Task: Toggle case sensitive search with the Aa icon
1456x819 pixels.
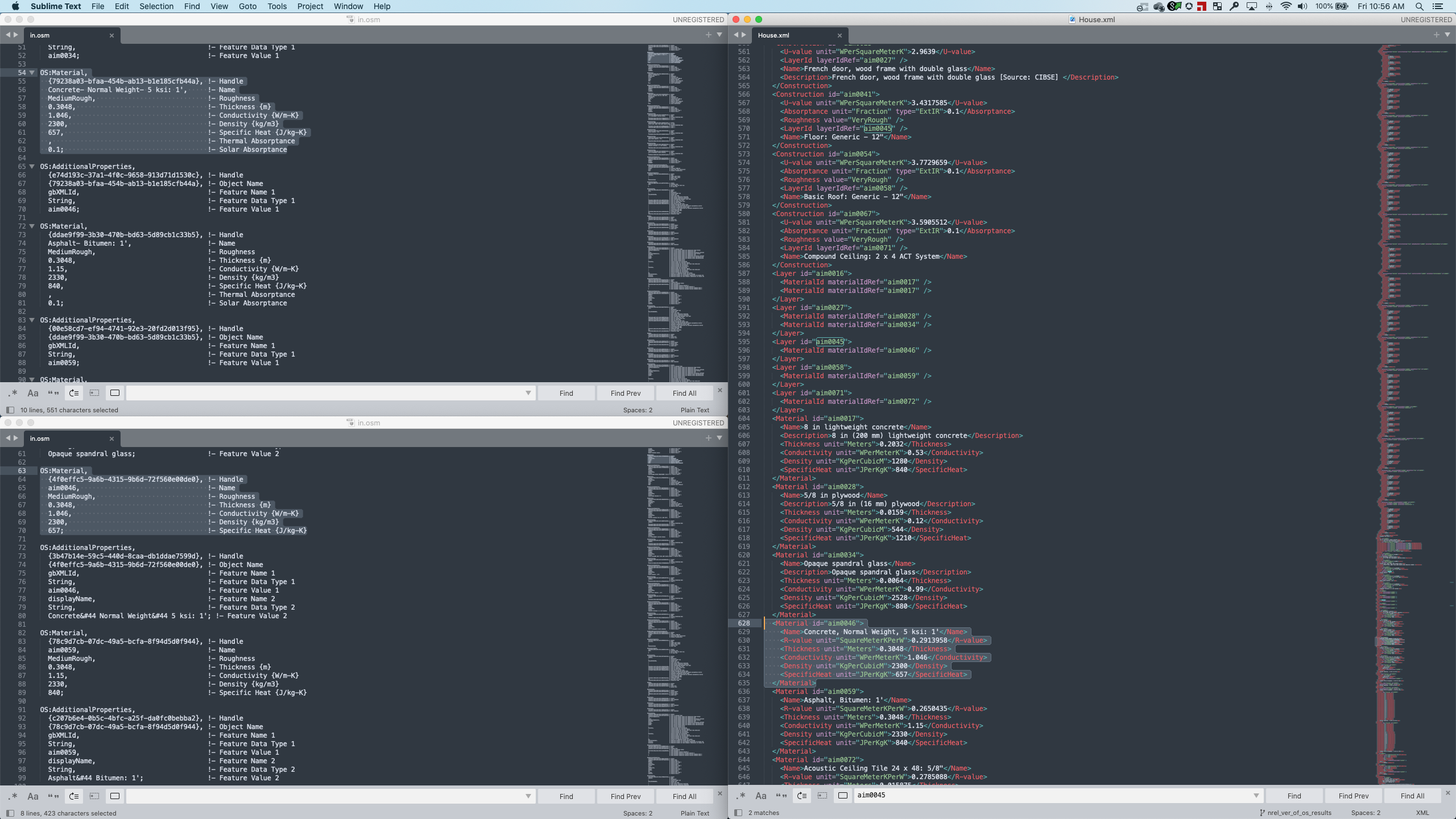Action: [x=33, y=392]
